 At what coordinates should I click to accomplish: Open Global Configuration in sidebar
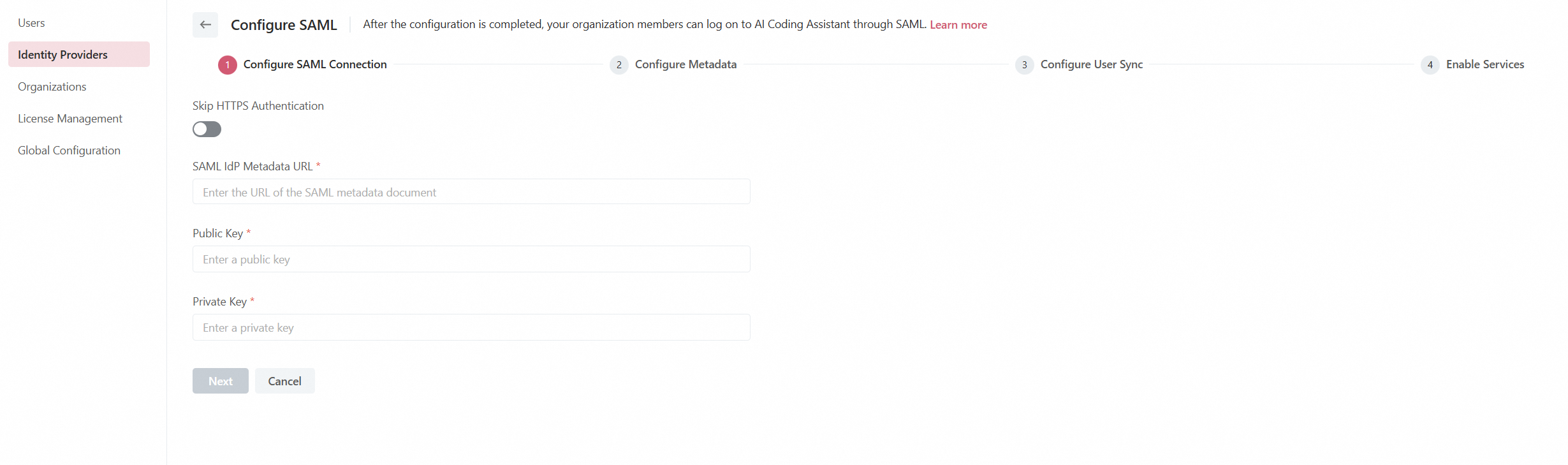click(69, 151)
